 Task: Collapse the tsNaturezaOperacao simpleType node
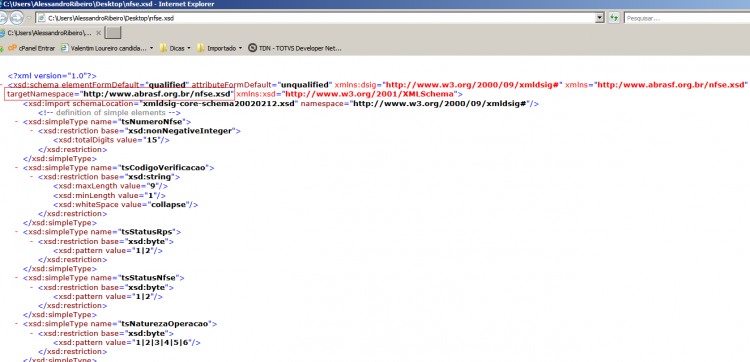pyautogui.click(x=17, y=324)
